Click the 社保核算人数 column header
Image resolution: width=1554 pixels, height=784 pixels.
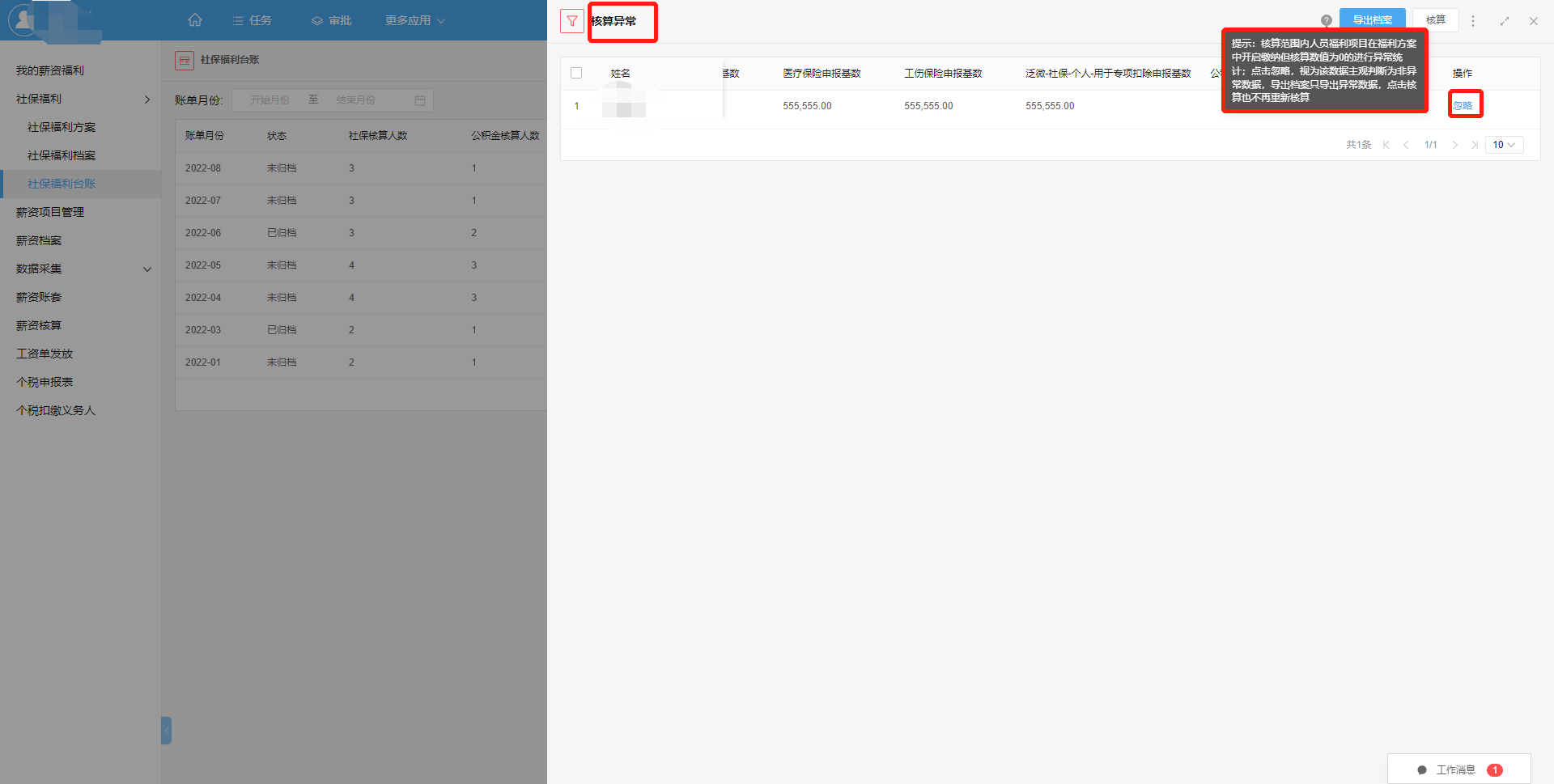click(378, 136)
